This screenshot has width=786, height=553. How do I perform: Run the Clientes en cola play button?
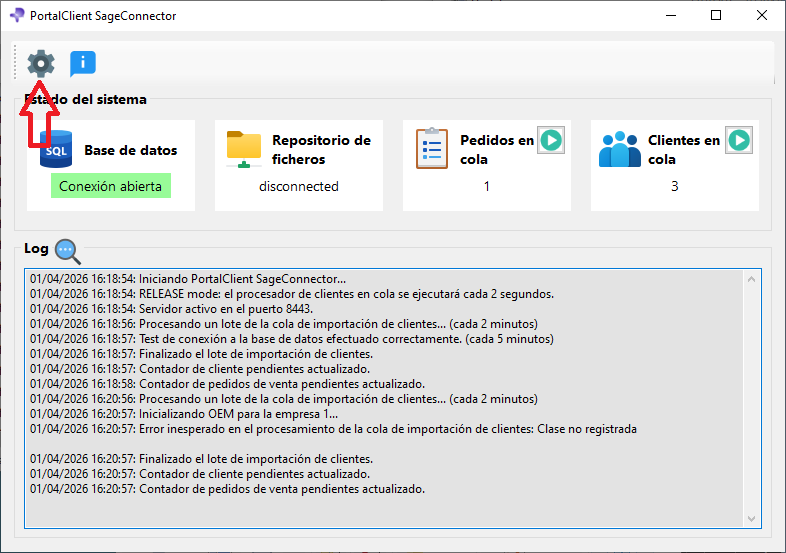(739, 140)
